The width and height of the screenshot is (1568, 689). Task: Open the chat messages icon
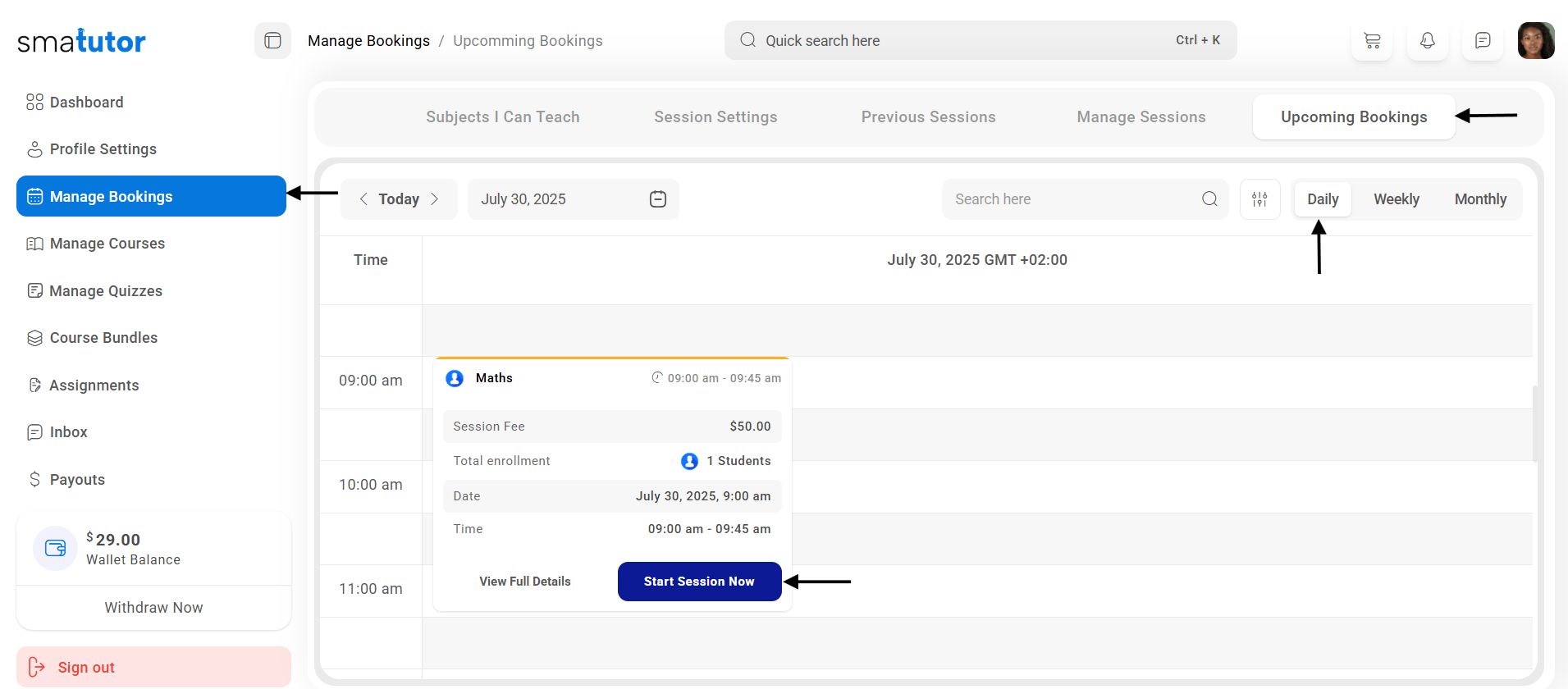(1483, 40)
